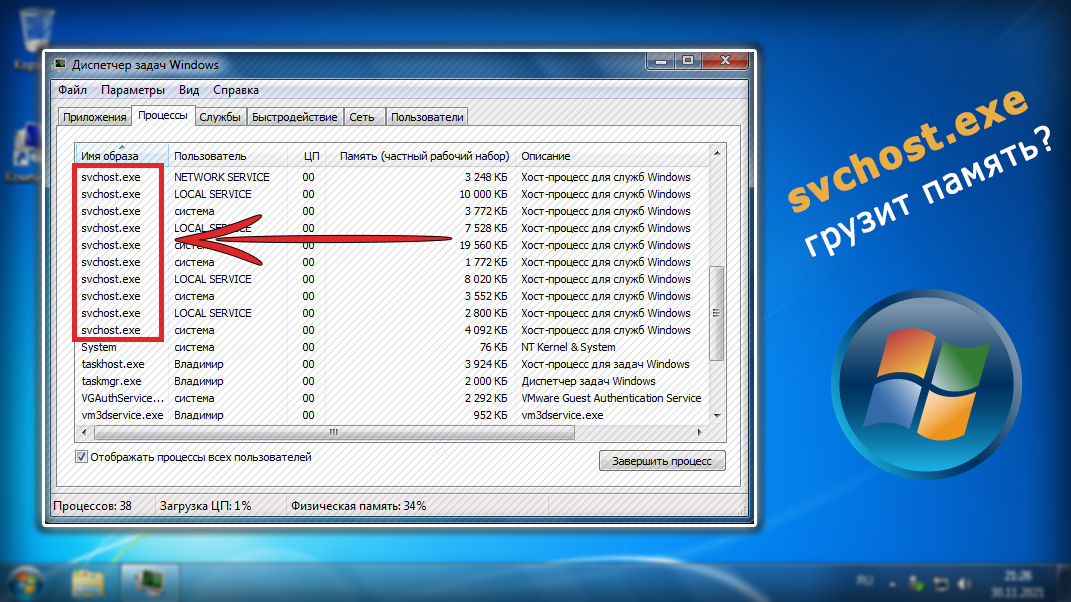Click the RU language indicator in tray
Screen dimensions: 1071x602
tap(865, 582)
